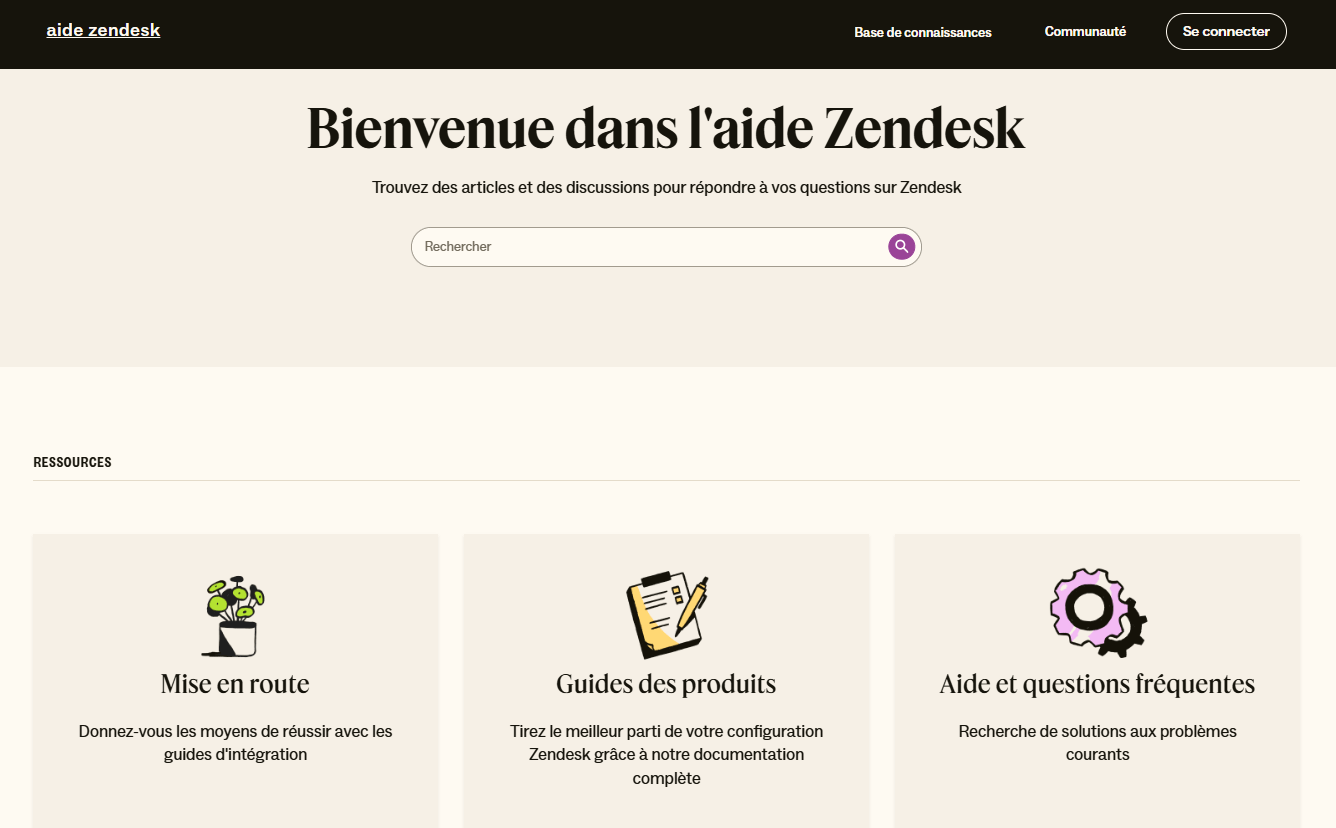Open the Mise en route heading
Image resolution: width=1336 pixels, height=828 pixels.
click(235, 684)
